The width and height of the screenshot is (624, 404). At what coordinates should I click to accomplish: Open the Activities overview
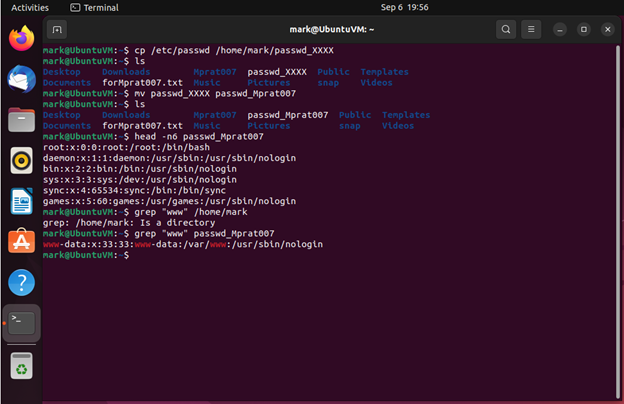(29, 7)
